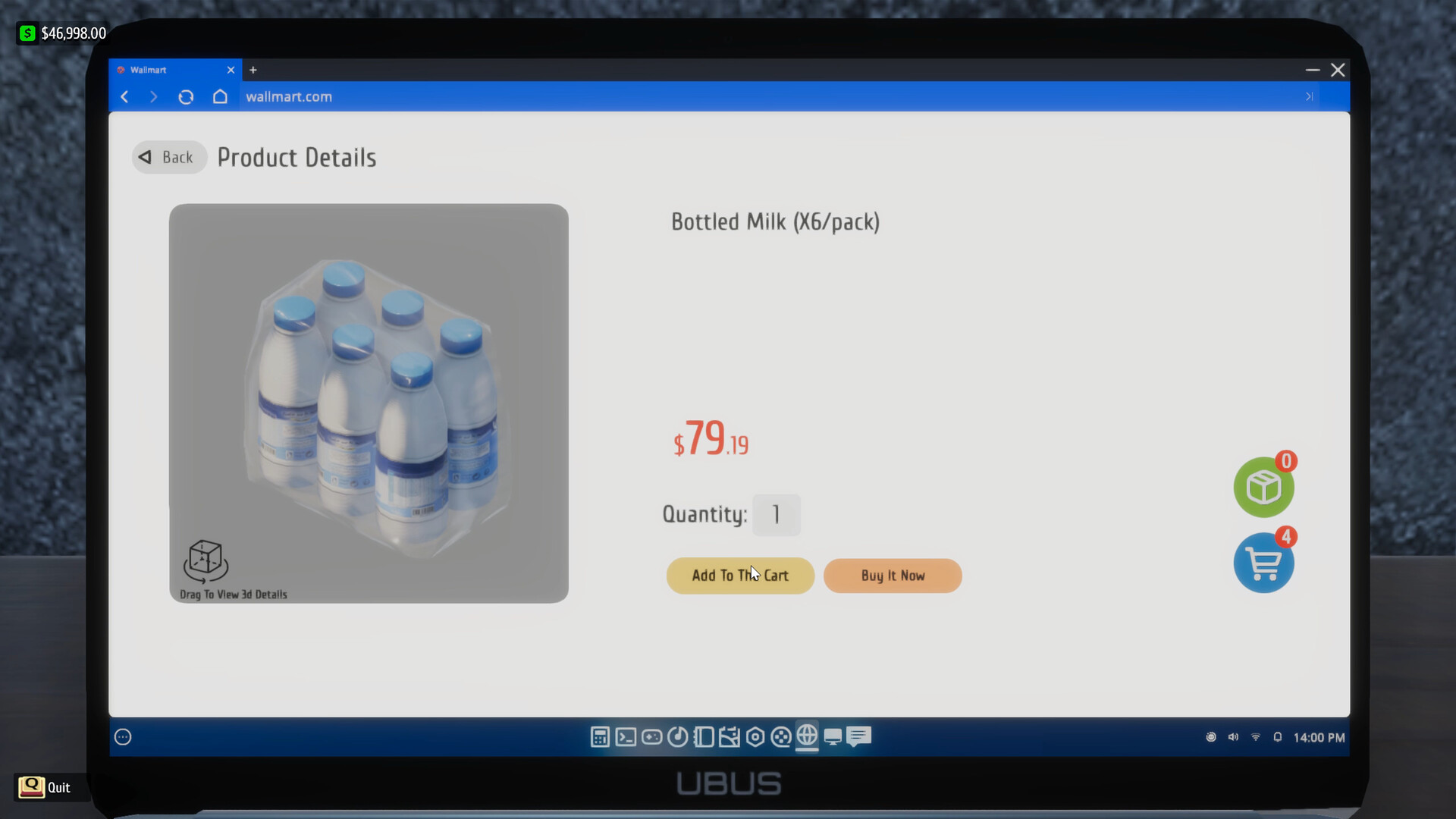The image size is (1456, 819).
Task: Select the network/globe taskbar icon
Action: click(x=807, y=737)
